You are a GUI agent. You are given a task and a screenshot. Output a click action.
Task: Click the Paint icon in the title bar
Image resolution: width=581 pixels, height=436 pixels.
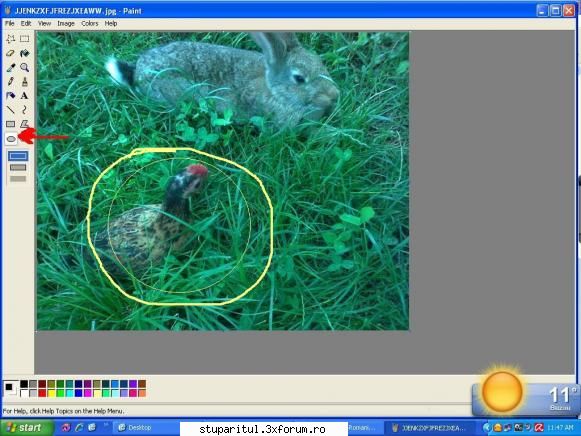point(8,10)
